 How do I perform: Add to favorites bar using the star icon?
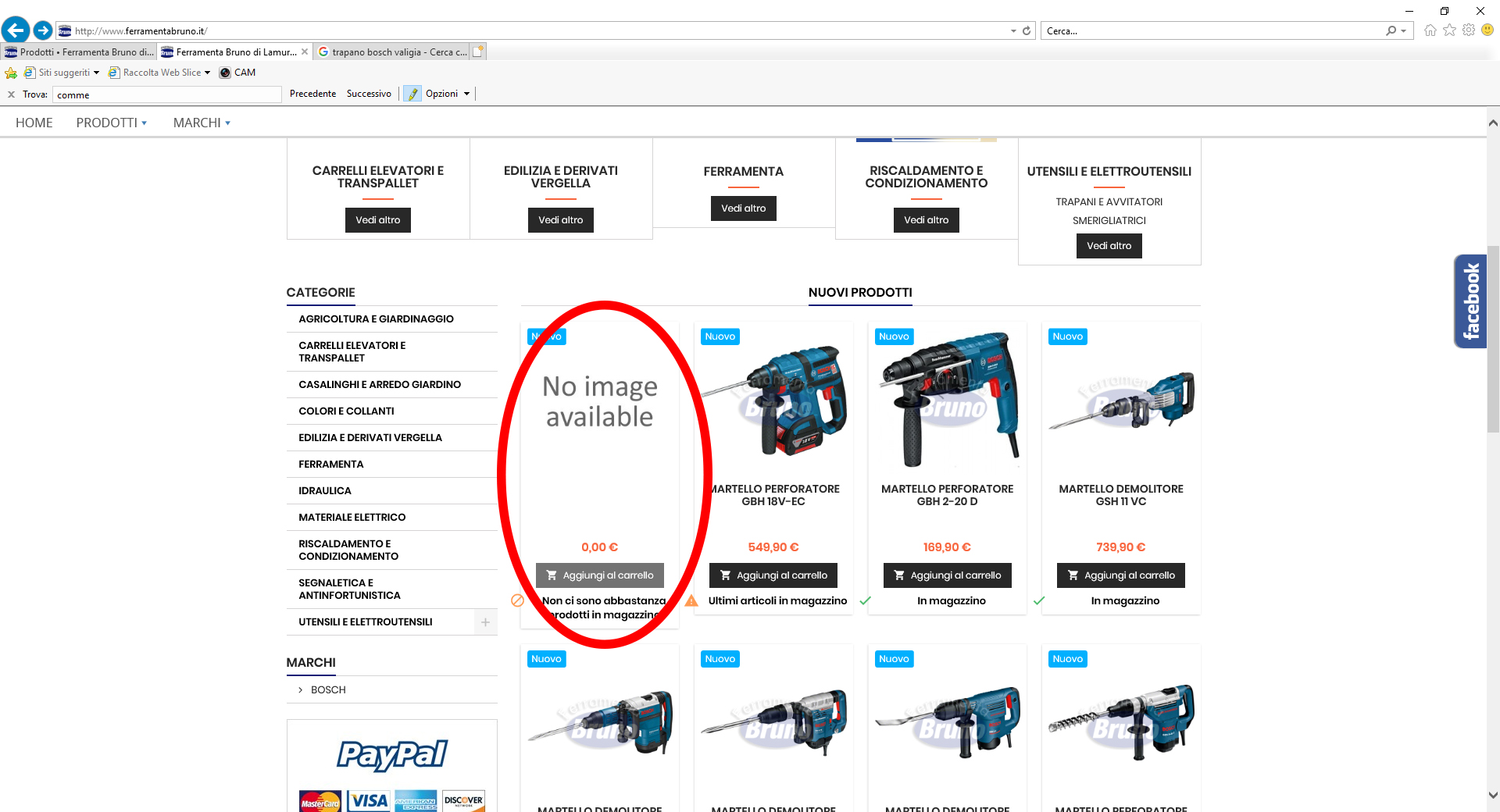coord(11,73)
